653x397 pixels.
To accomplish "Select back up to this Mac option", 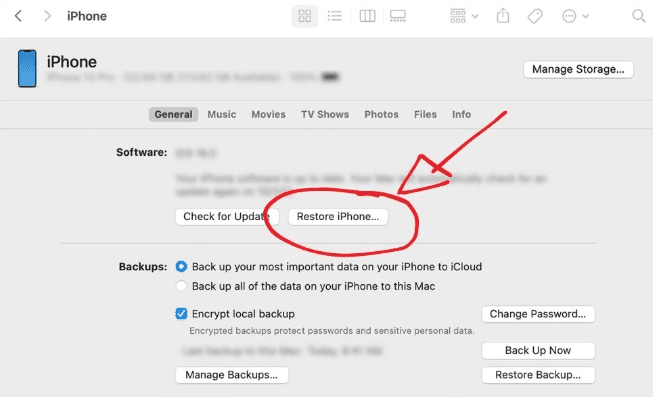I will 181,286.
